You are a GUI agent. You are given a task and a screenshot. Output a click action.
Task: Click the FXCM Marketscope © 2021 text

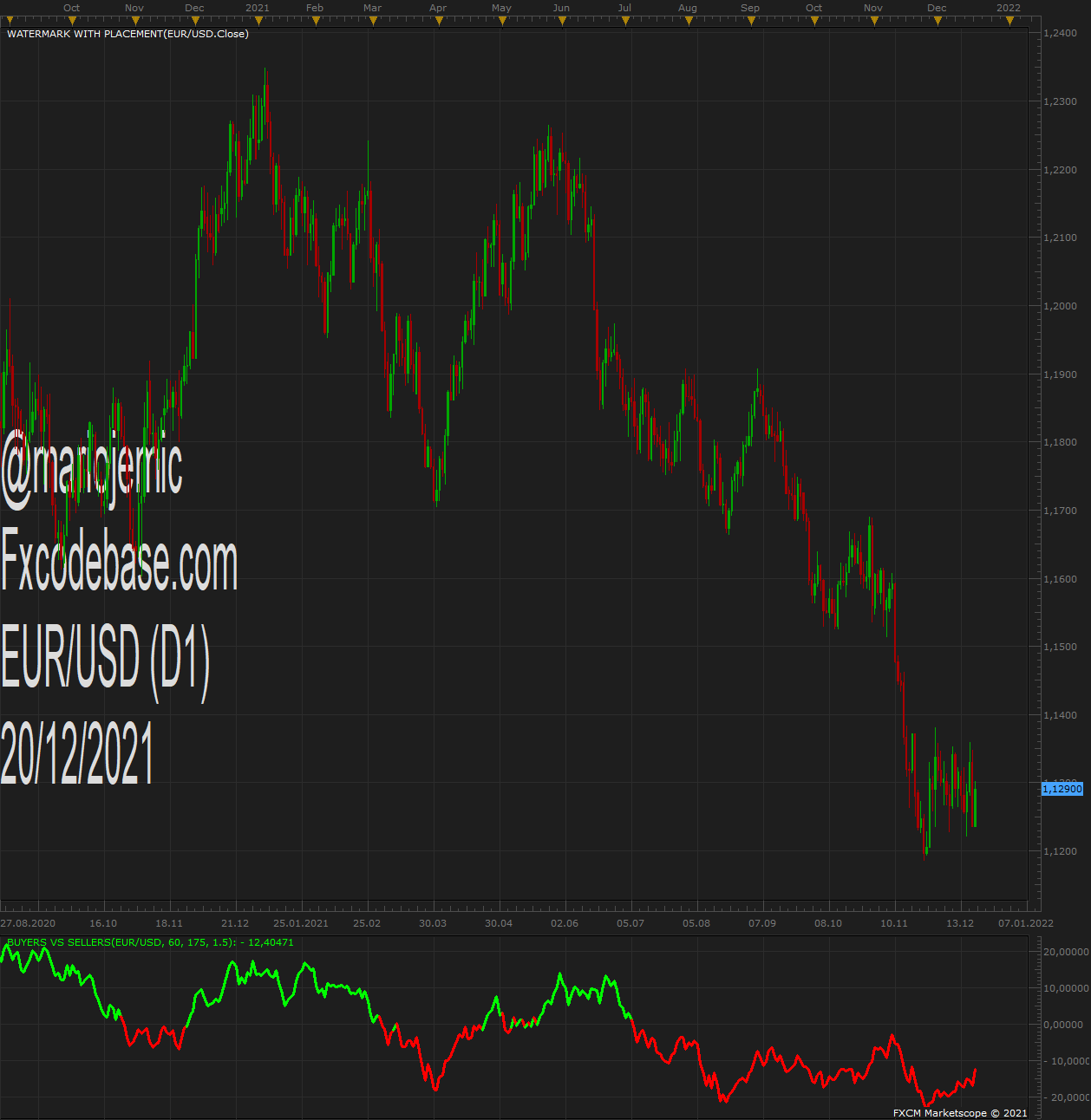pyautogui.click(x=960, y=1113)
